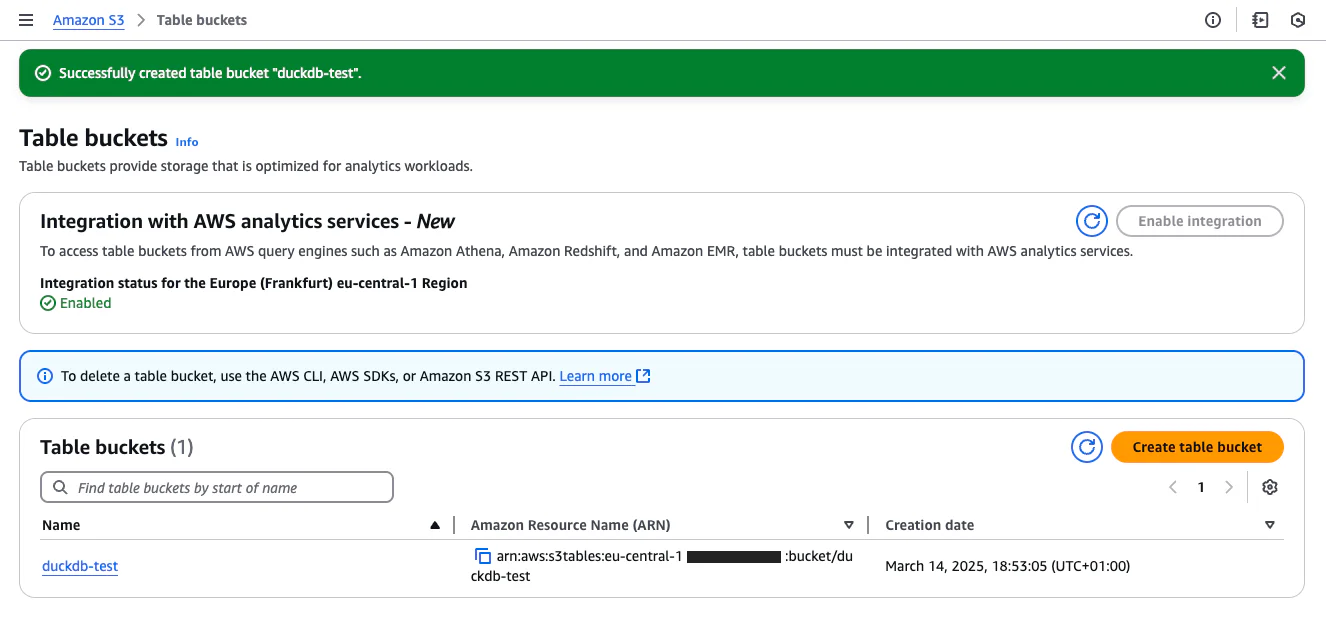This screenshot has height=623, width=1326.
Task: Sort by Amazon Resource Name column arrow
Action: point(849,525)
